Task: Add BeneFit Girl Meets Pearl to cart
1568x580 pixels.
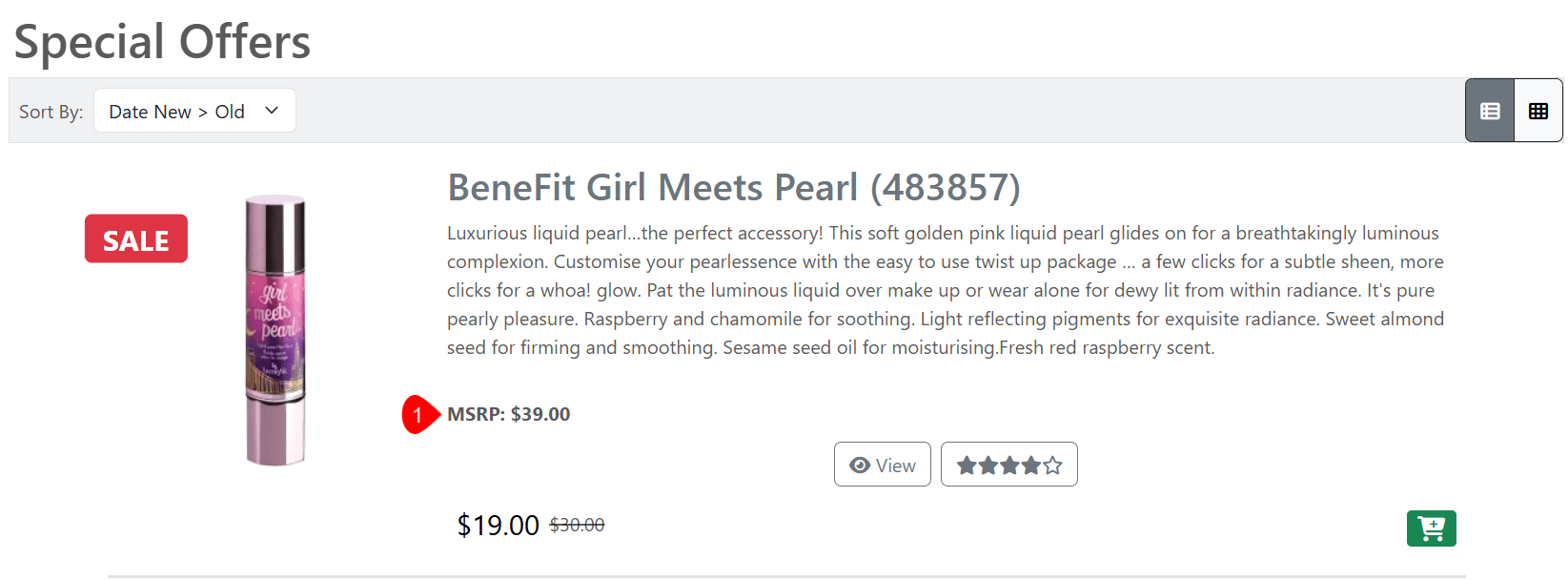Action: (1431, 528)
